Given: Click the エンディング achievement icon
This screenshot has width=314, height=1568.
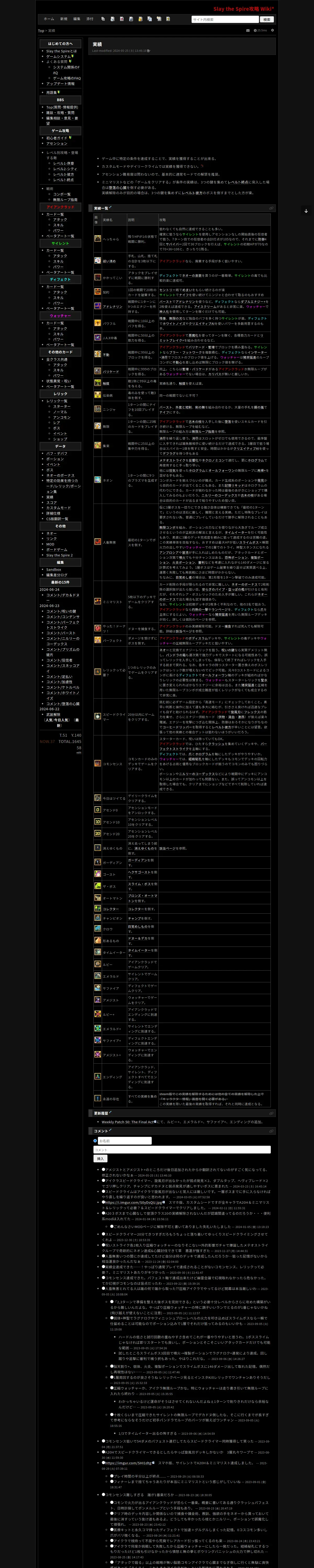Looking at the screenshot, I should coord(98,1076).
